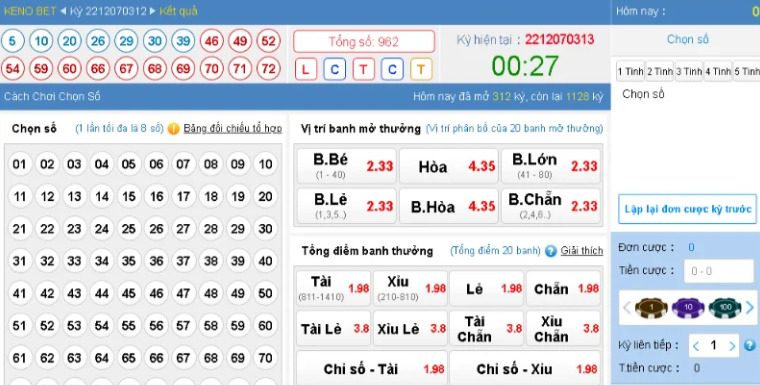Switch to 5 Tinh tab
The image size is (760, 385).
tap(746, 72)
